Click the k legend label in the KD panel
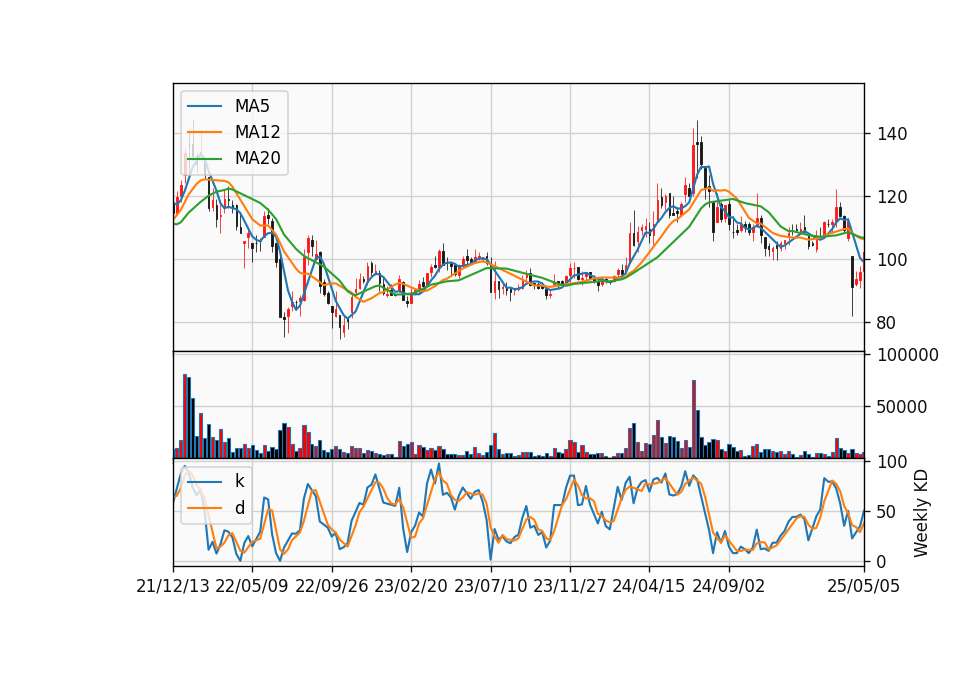Screen dimensions: 960x690 239,481
